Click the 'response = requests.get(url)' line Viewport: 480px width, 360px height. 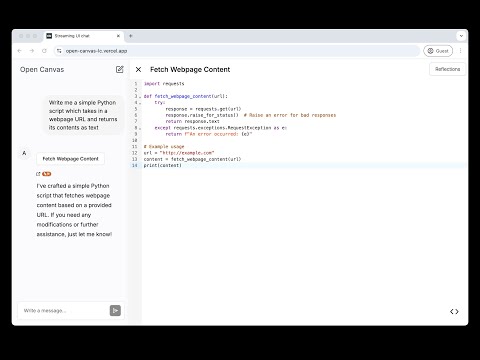pyautogui.click(x=203, y=109)
